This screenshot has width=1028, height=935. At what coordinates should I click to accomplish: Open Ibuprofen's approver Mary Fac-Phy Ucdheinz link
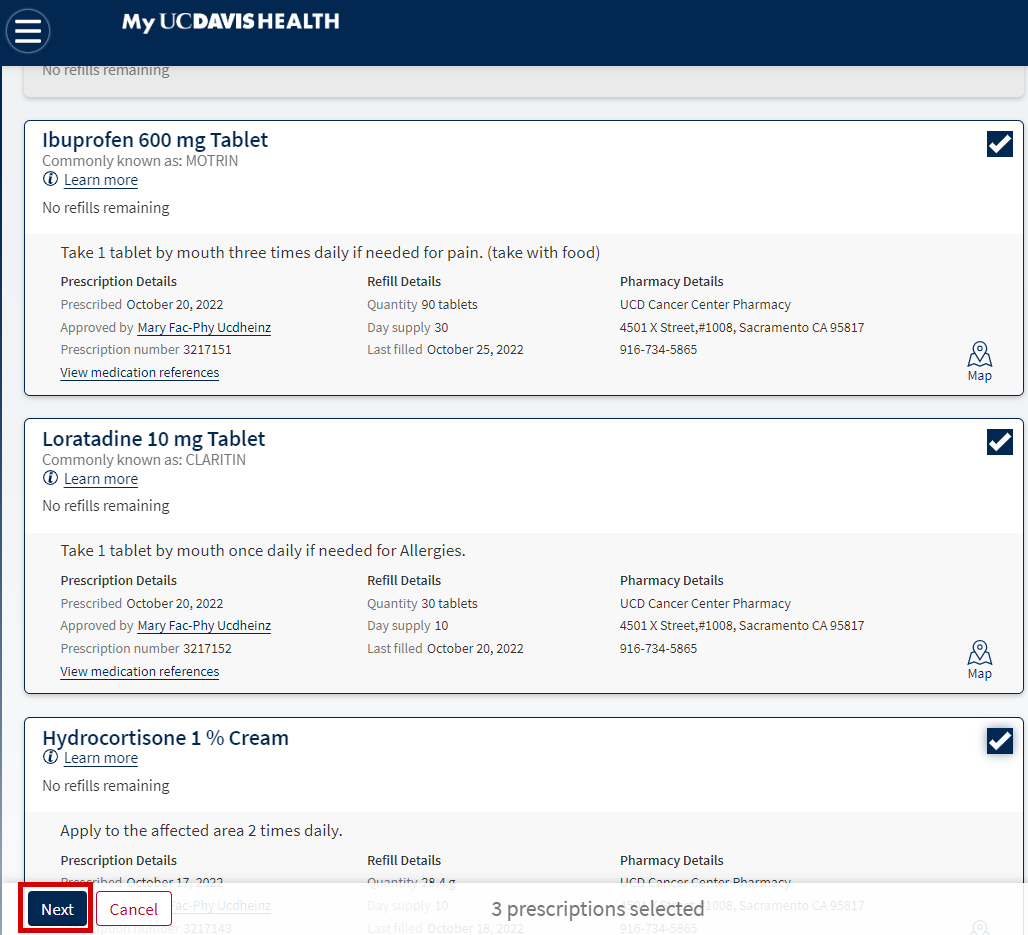tap(204, 327)
